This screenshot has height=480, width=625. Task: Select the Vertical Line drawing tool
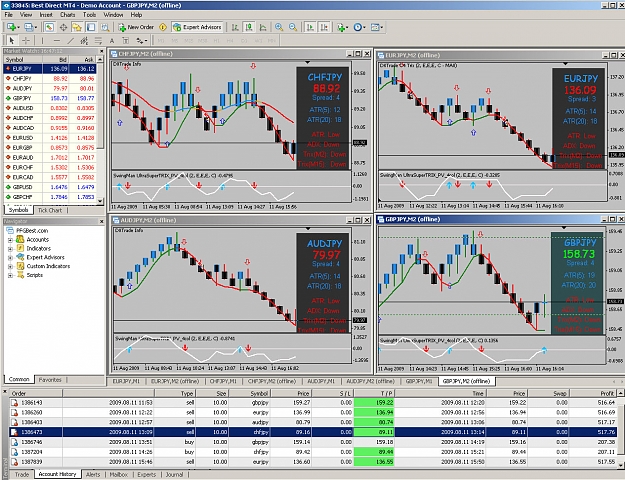(x=42, y=40)
